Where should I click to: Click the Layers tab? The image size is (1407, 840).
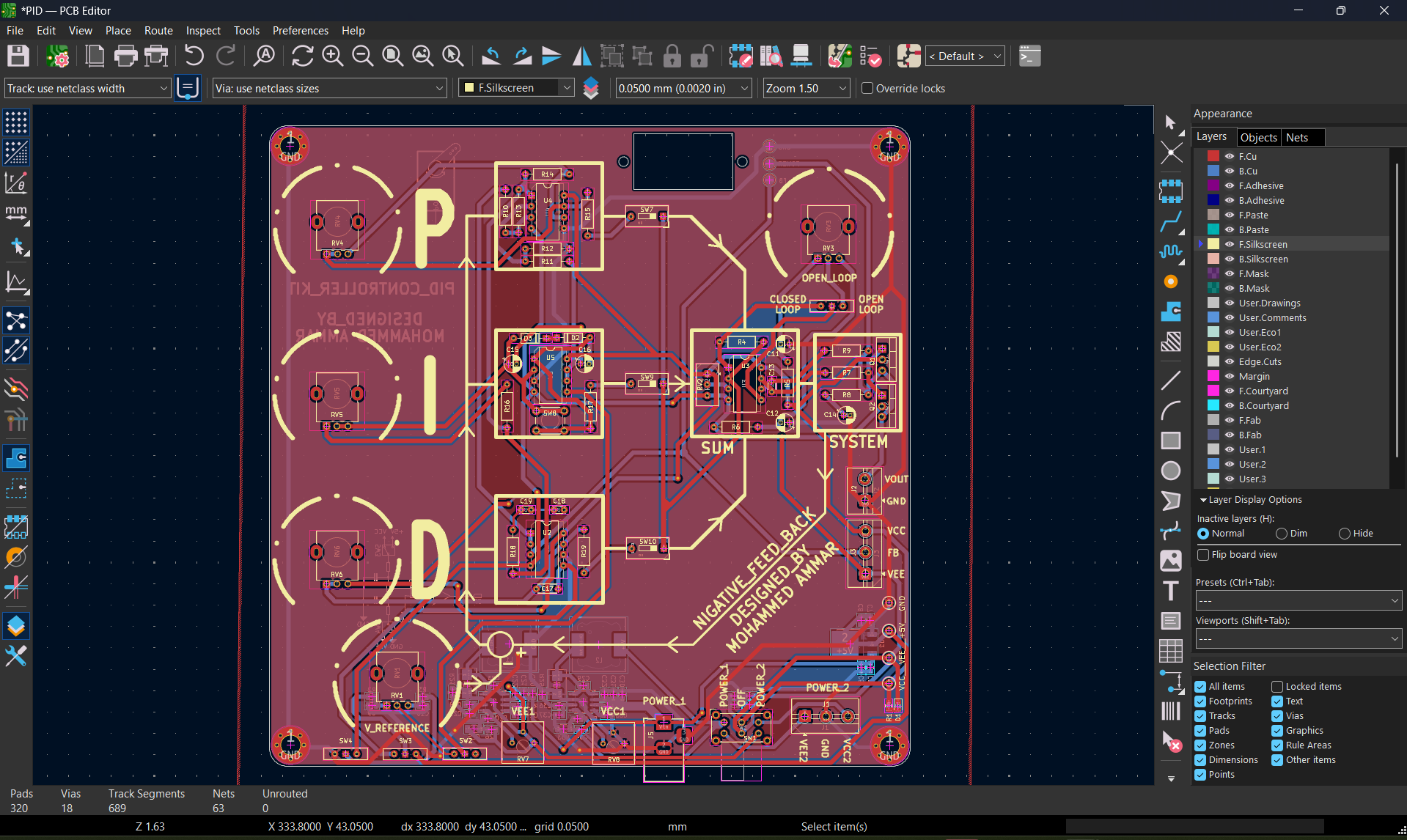coord(1211,136)
